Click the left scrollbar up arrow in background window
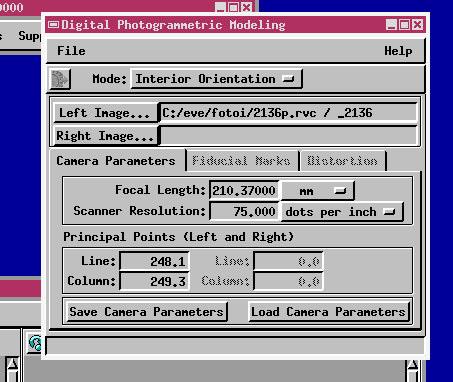The width and height of the screenshot is (453, 382). (13, 363)
